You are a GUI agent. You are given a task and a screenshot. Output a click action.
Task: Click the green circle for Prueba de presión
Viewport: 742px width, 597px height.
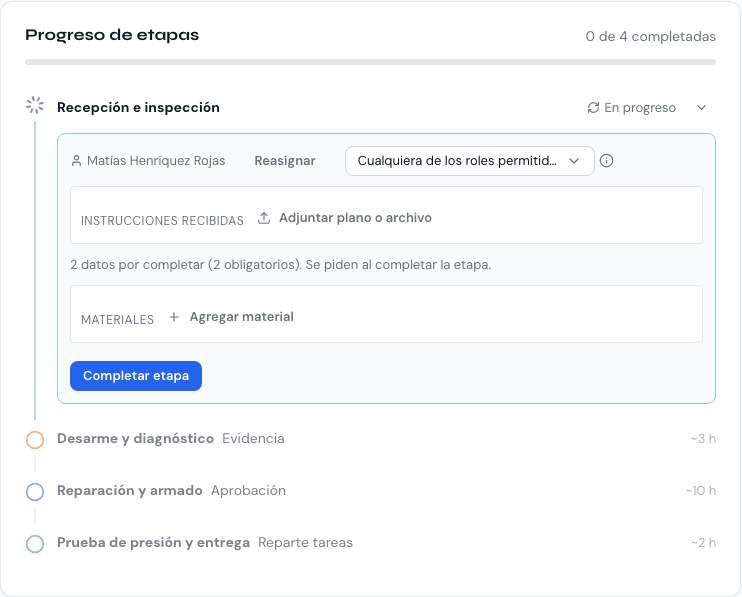coord(35,544)
